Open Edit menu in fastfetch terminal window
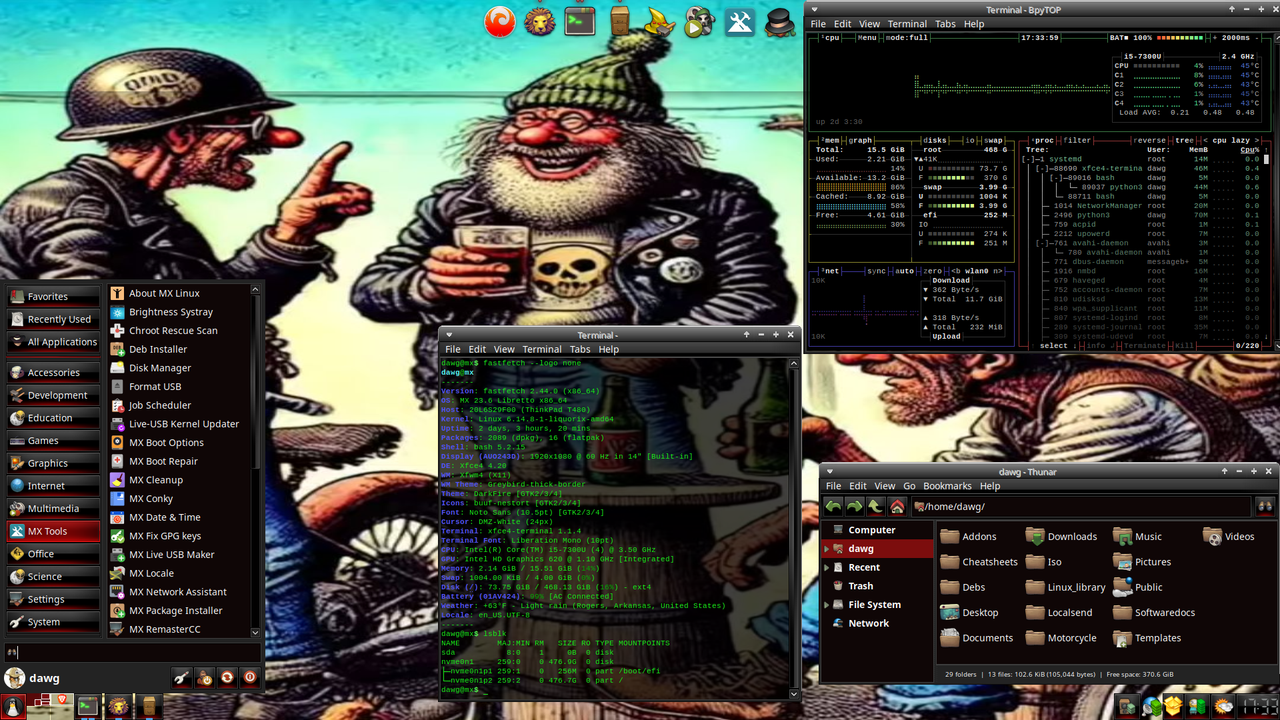Image resolution: width=1280 pixels, height=720 pixels. pyautogui.click(x=477, y=349)
